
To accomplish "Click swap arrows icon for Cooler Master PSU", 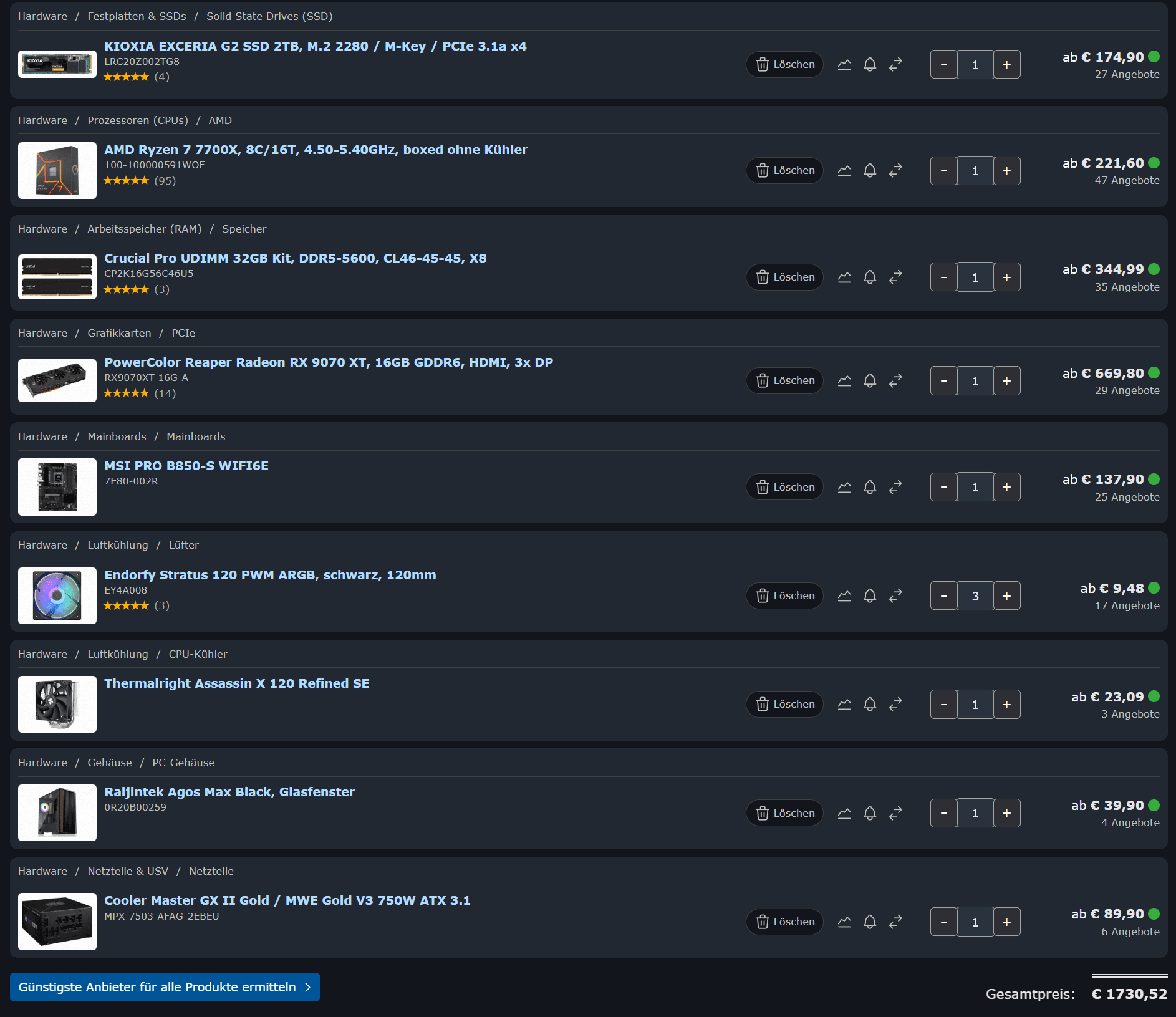I will pos(895,922).
